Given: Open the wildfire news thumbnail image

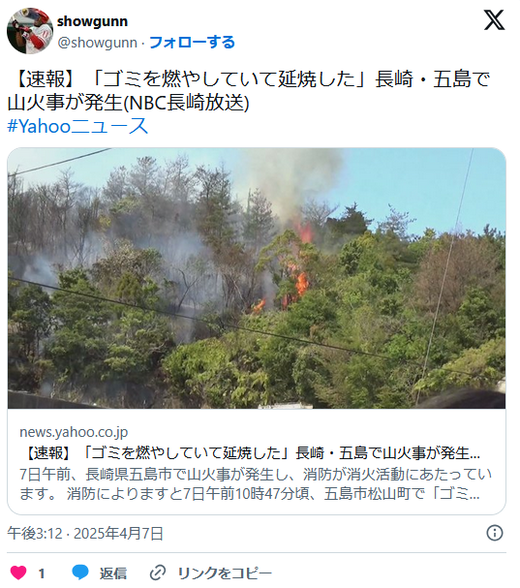Looking at the screenshot, I should pos(256,278).
